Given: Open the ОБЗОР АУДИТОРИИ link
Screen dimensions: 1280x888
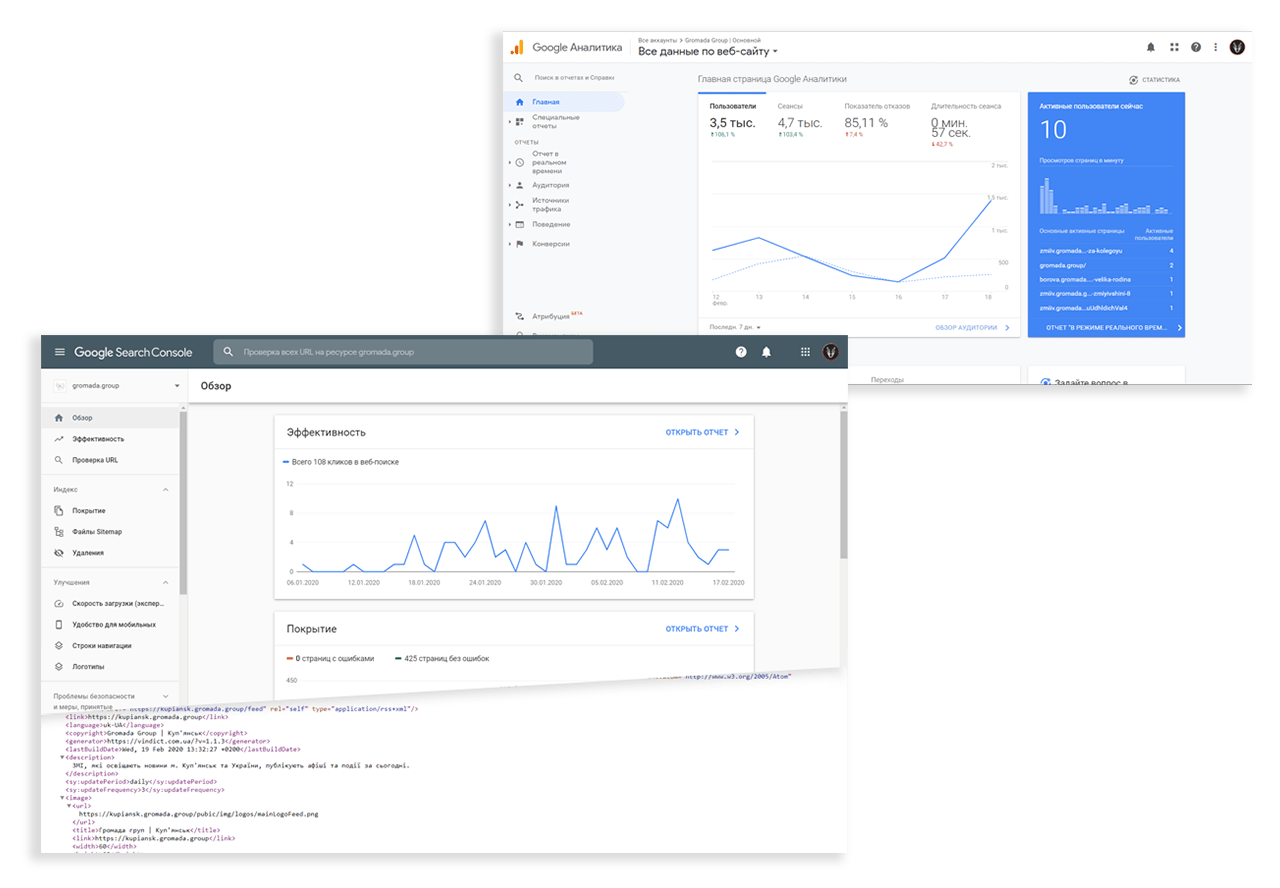Looking at the screenshot, I should [972, 327].
